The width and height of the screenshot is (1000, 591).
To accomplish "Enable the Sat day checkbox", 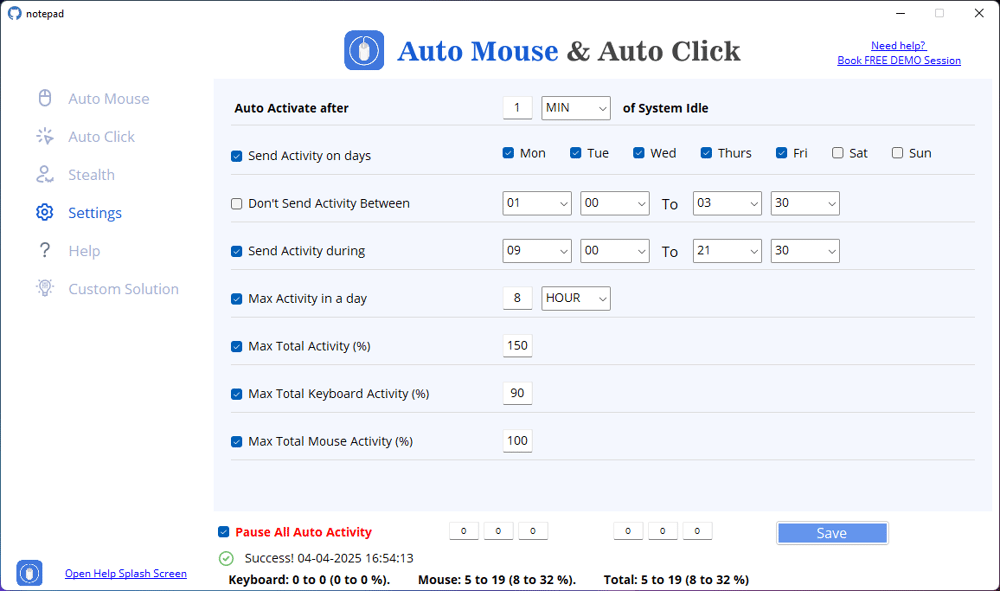I will 838,153.
